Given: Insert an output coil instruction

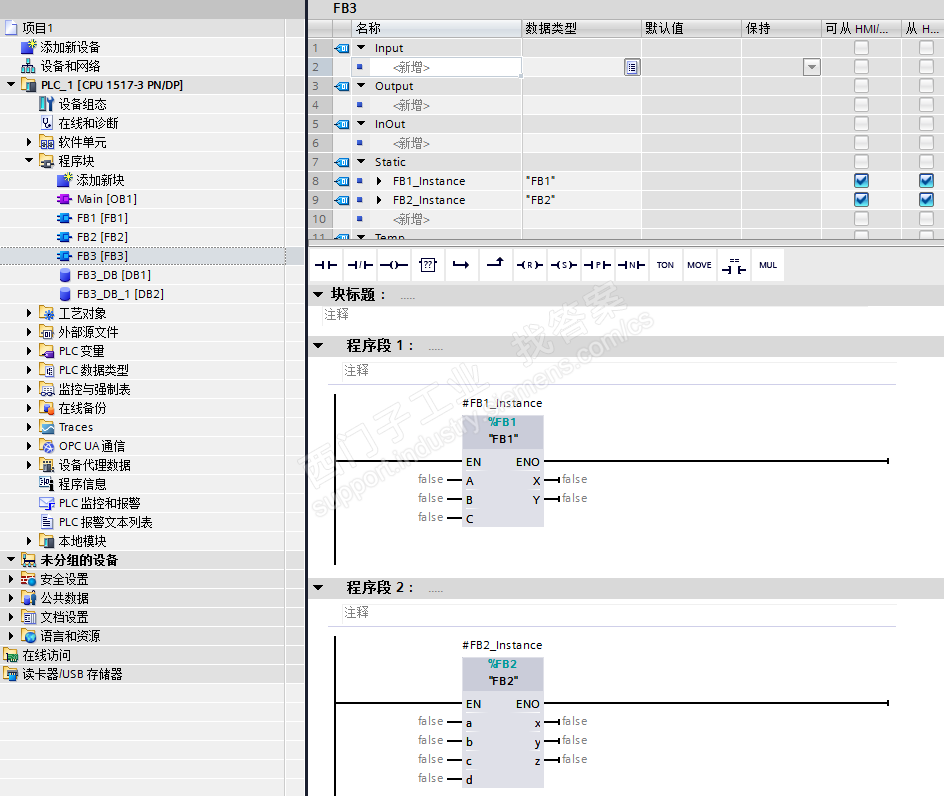Looking at the screenshot, I should [394, 265].
